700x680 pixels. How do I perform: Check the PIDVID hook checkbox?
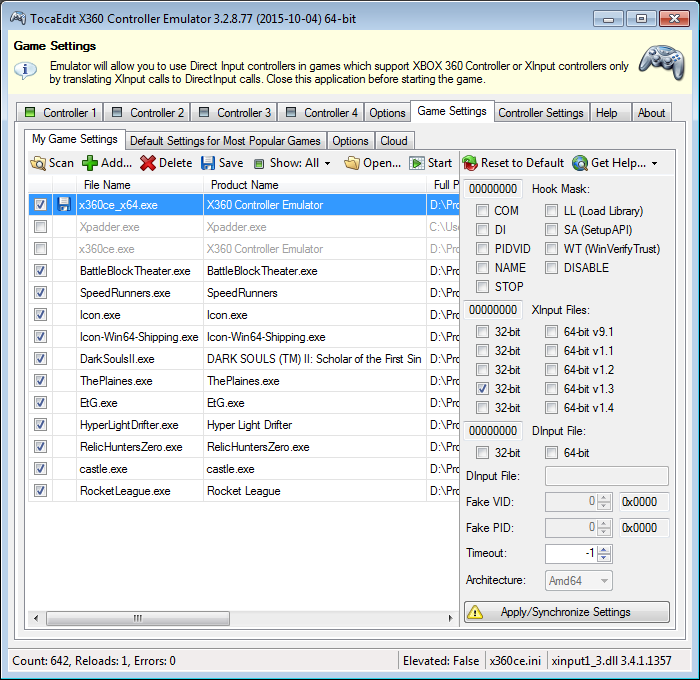(x=482, y=248)
